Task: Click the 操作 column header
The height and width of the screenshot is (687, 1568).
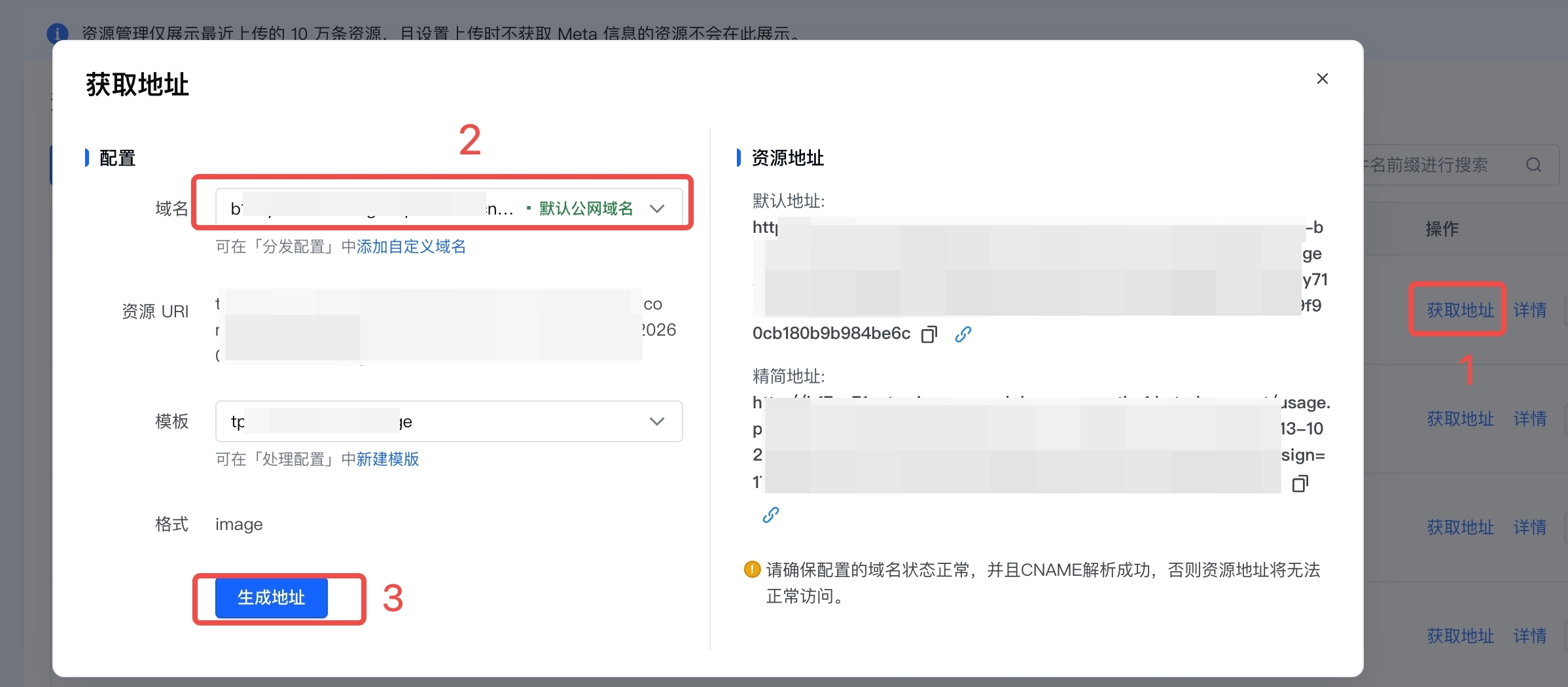Action: pyautogui.click(x=1442, y=229)
